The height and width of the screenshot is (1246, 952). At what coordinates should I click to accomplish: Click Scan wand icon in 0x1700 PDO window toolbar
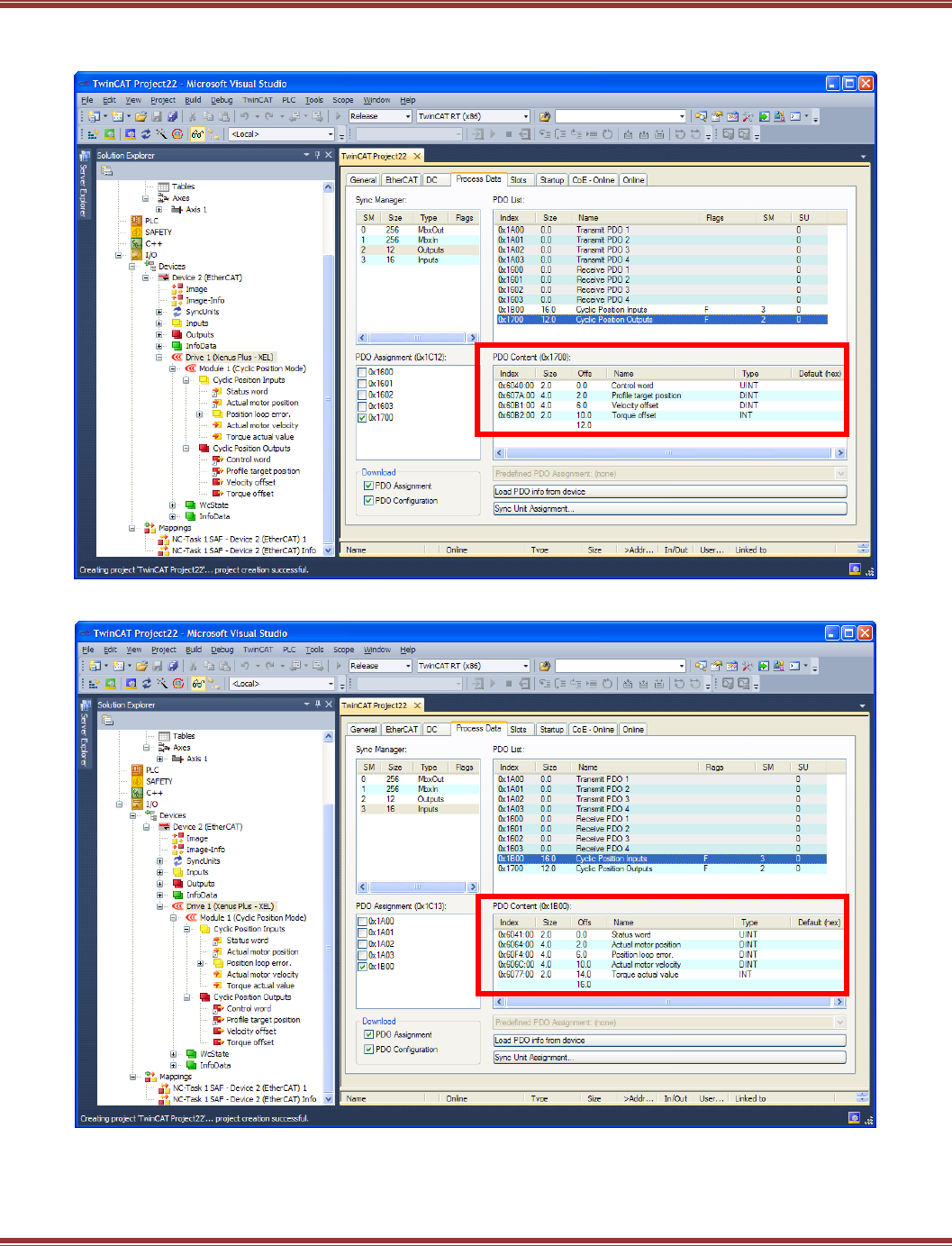(x=161, y=134)
